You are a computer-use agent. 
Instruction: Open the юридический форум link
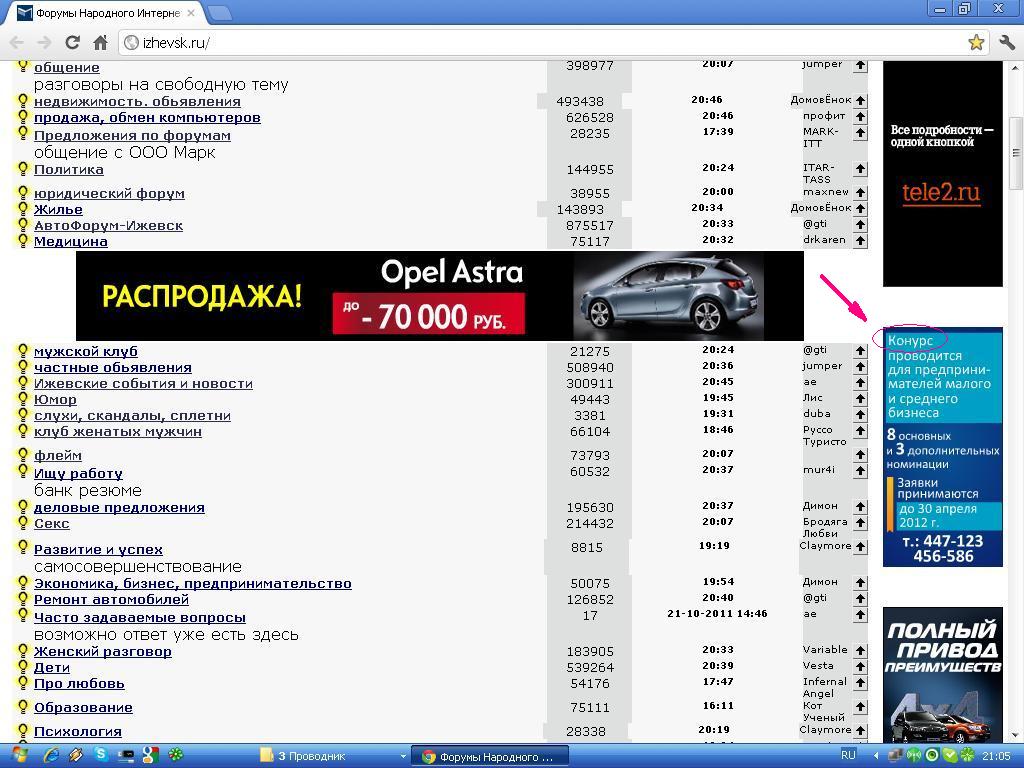[109, 193]
